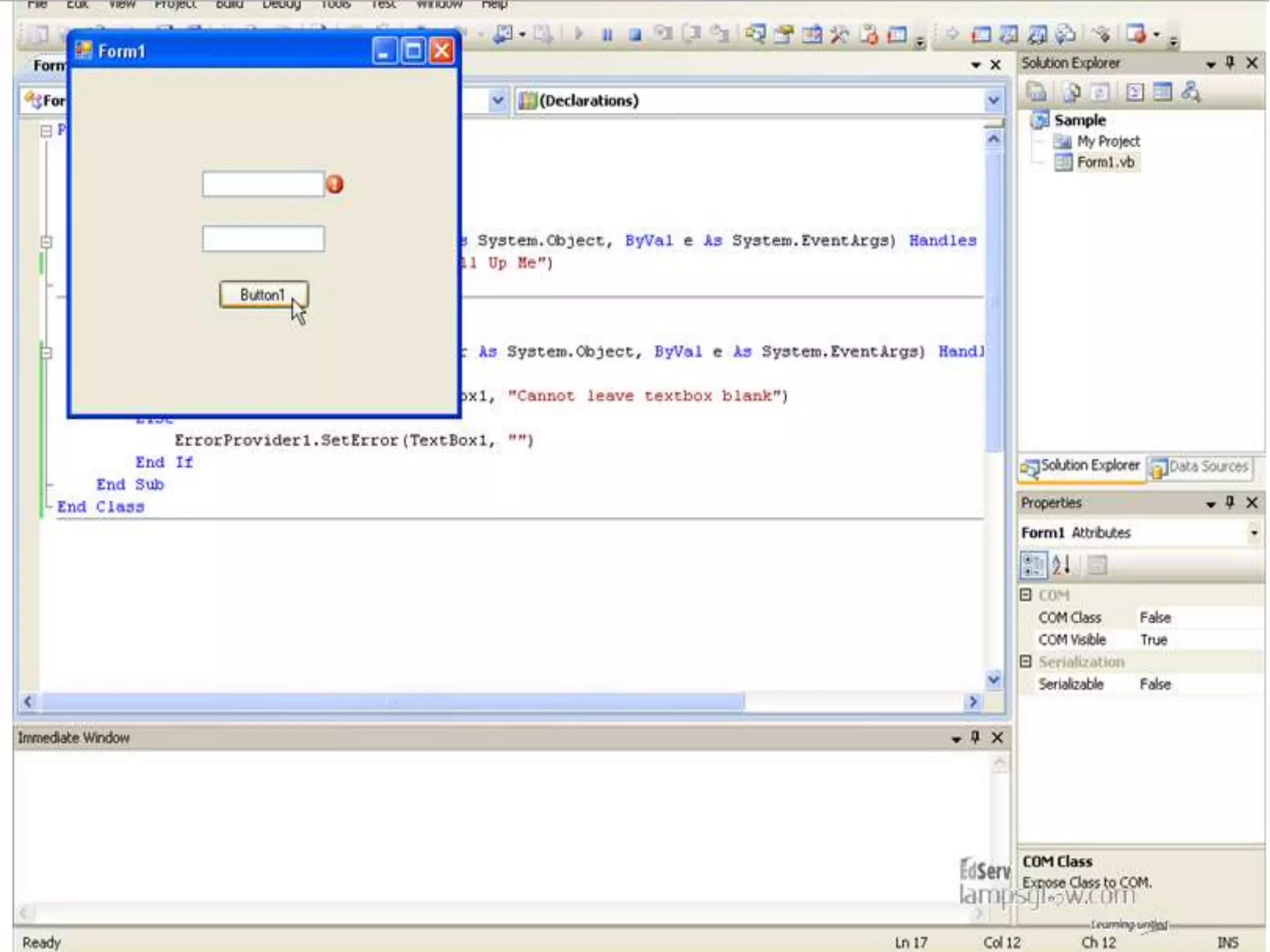Open the Tools menu
The width and height of the screenshot is (1270, 952).
[335, 5]
